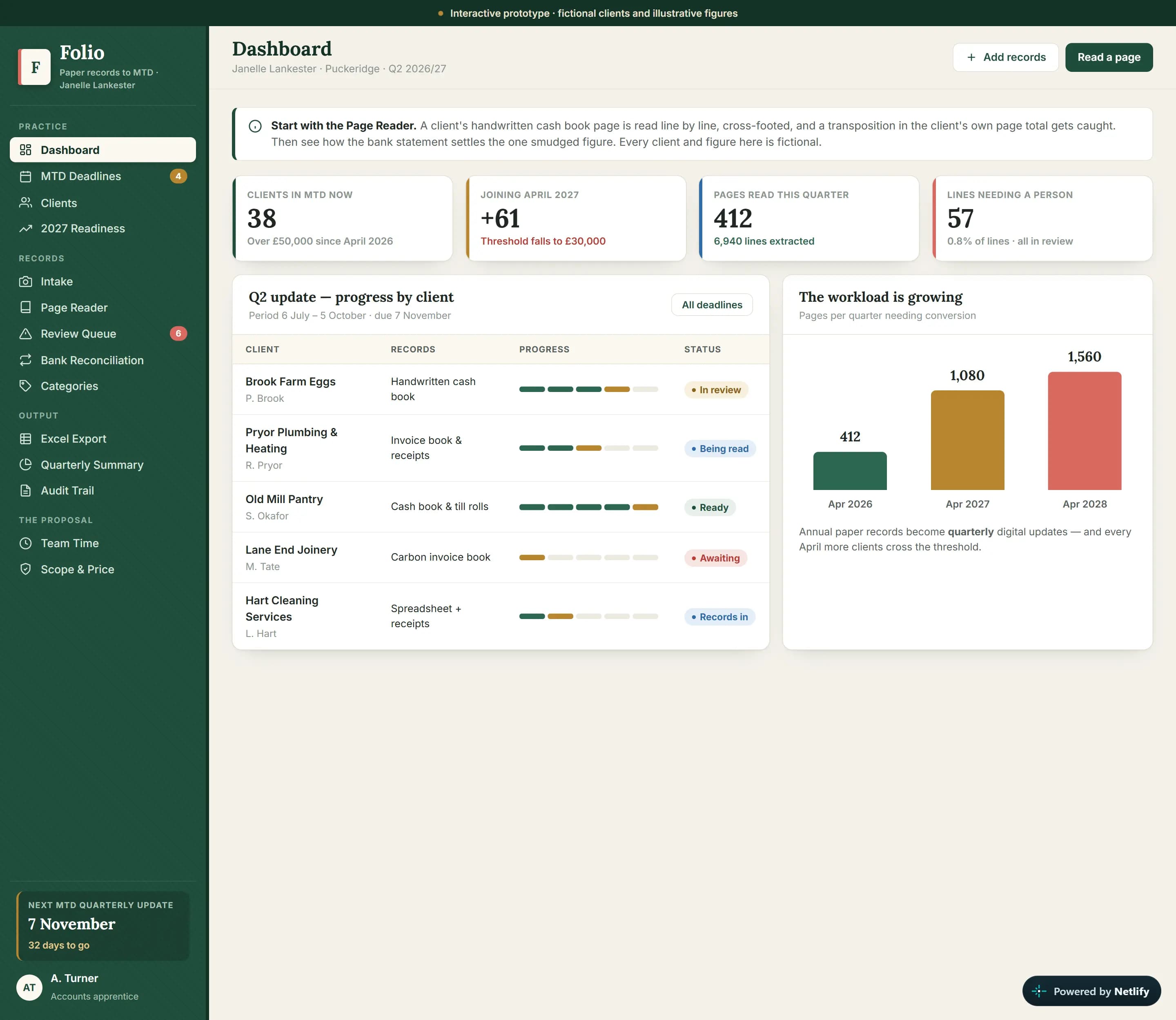Select Quarterly Summary in sidebar
Viewport: 1176px width, 1020px height.
pos(103,464)
